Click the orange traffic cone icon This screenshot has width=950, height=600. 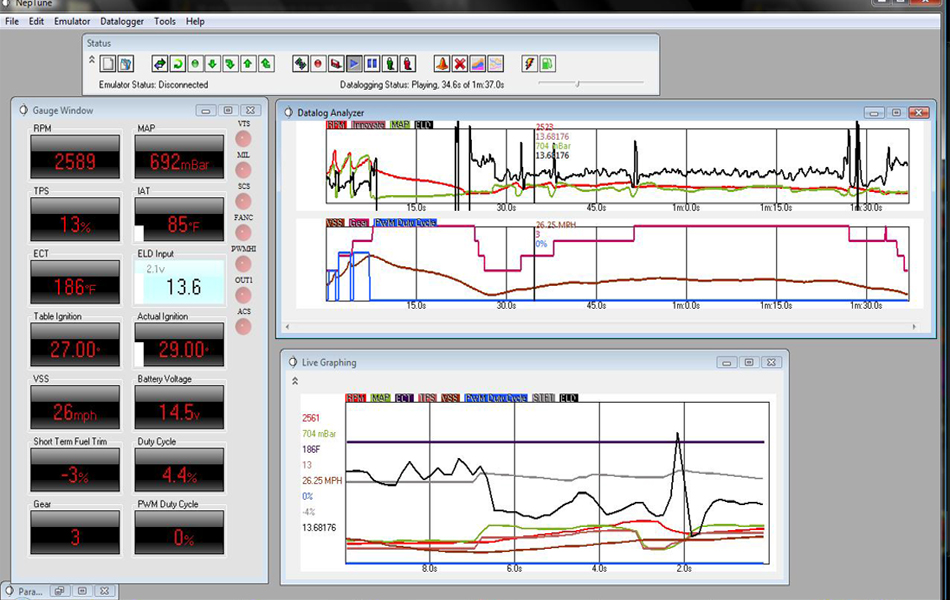point(442,64)
